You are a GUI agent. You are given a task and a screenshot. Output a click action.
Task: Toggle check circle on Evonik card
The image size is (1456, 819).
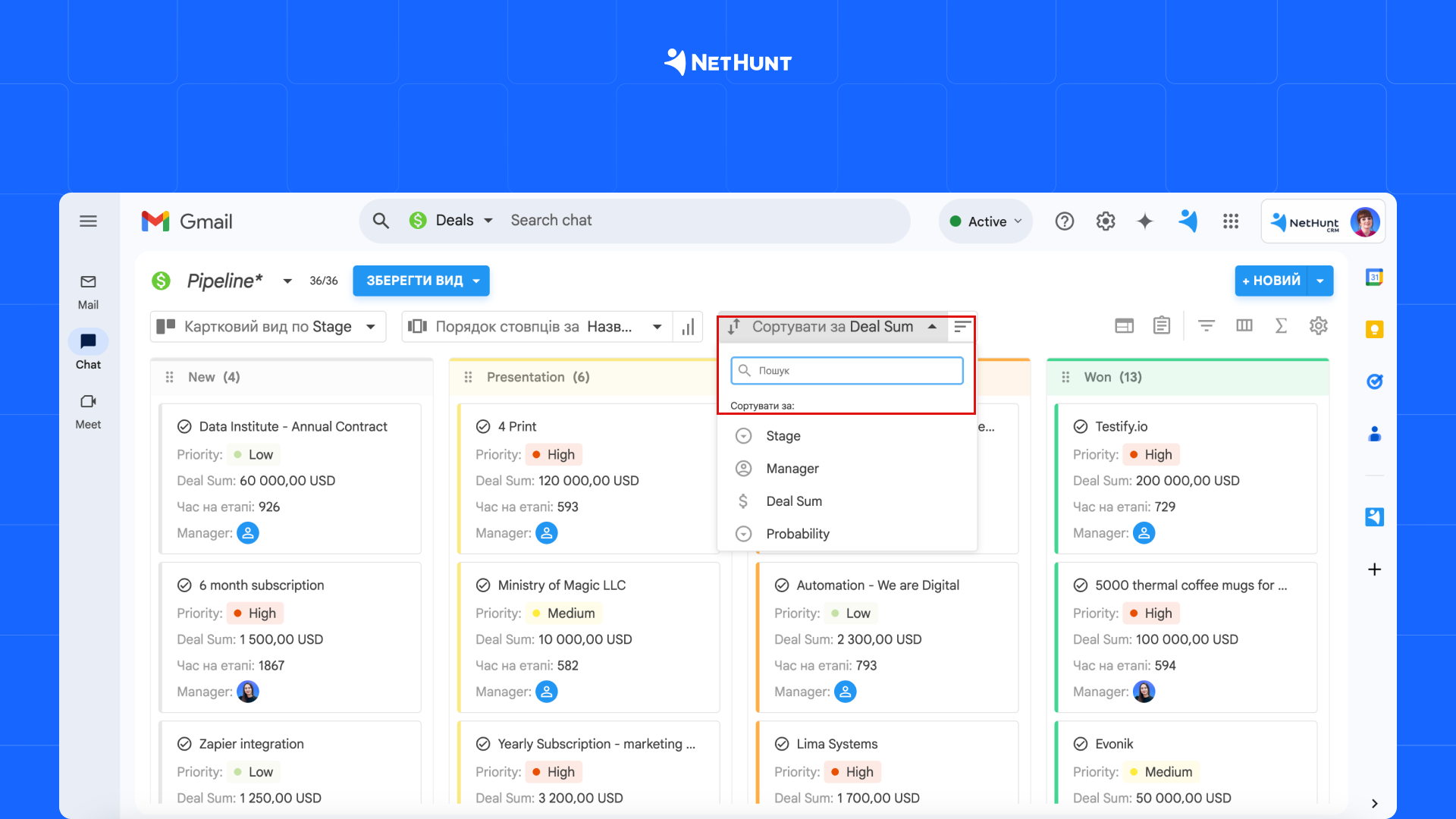pyautogui.click(x=1081, y=744)
